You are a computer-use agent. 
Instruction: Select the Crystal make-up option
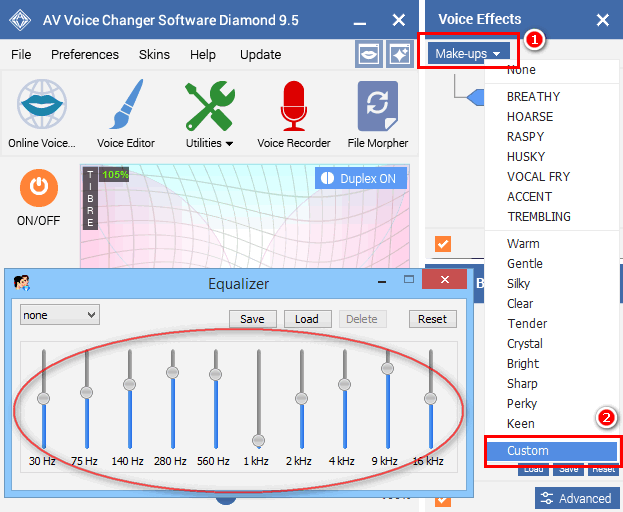[x=552, y=344]
